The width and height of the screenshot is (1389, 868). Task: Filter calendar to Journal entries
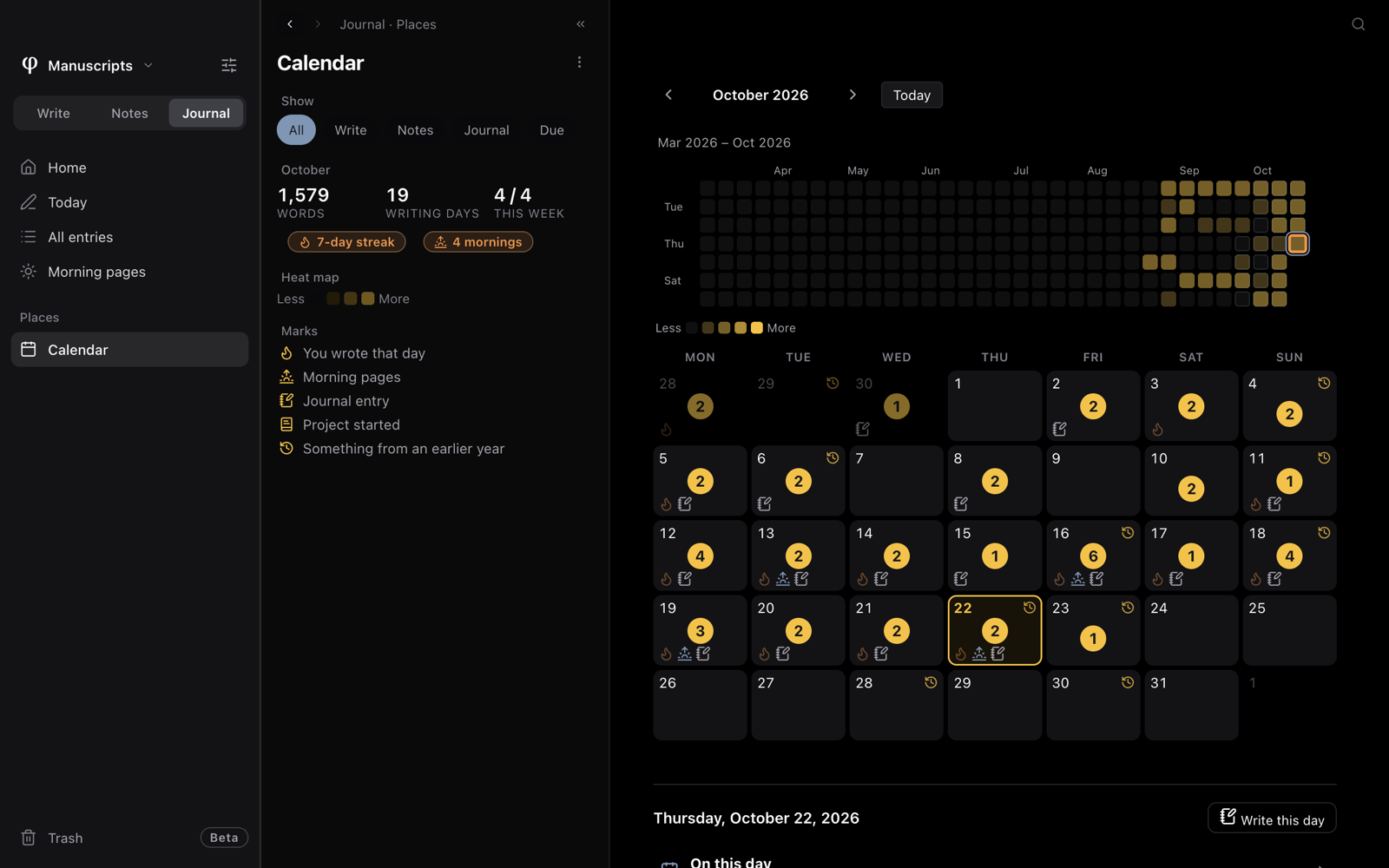coord(486,130)
